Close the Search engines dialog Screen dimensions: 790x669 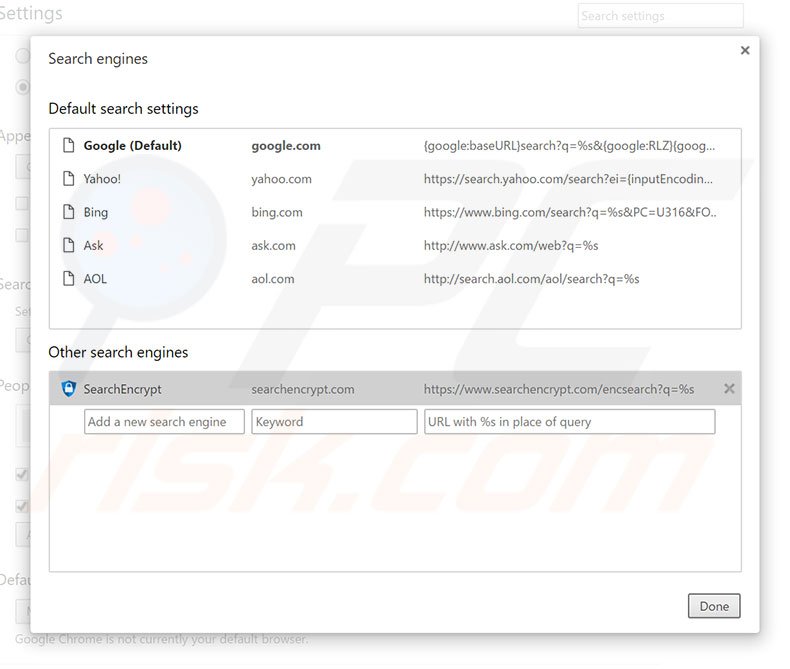point(745,50)
